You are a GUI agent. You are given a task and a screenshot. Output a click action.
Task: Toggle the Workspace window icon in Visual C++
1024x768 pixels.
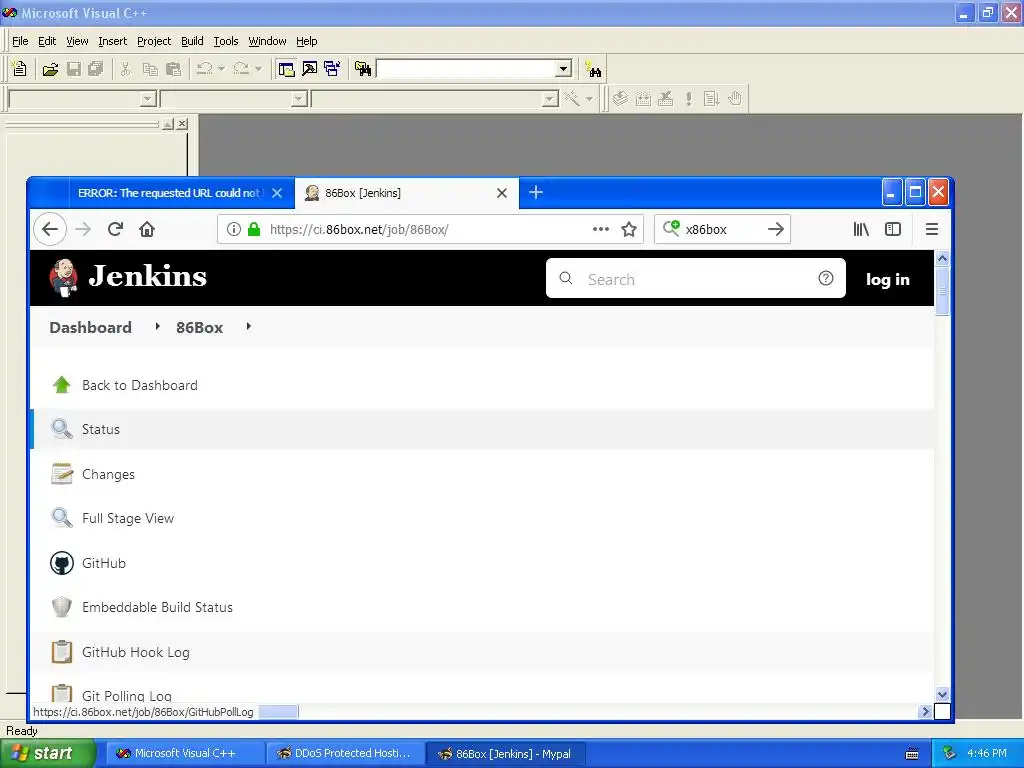pos(286,69)
